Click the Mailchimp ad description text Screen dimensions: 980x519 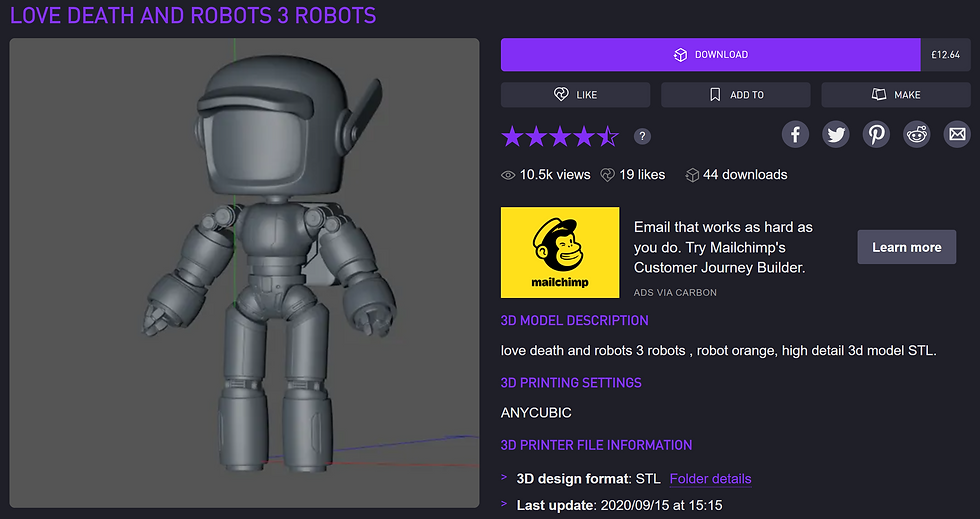tap(723, 247)
